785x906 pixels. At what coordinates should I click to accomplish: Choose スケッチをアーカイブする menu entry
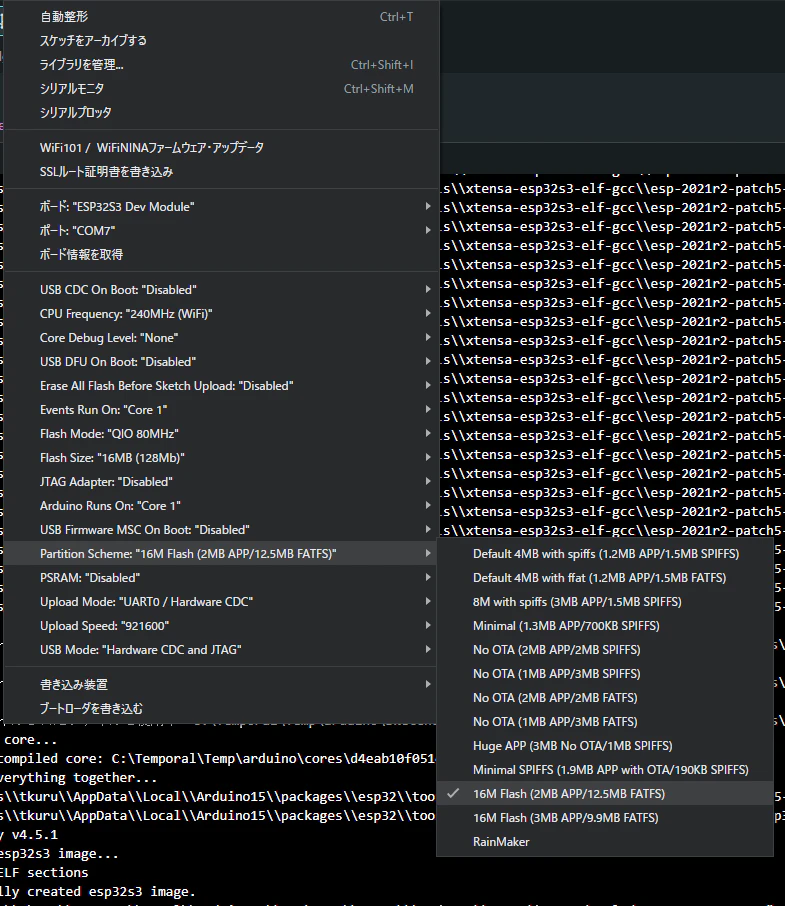(x=221, y=40)
